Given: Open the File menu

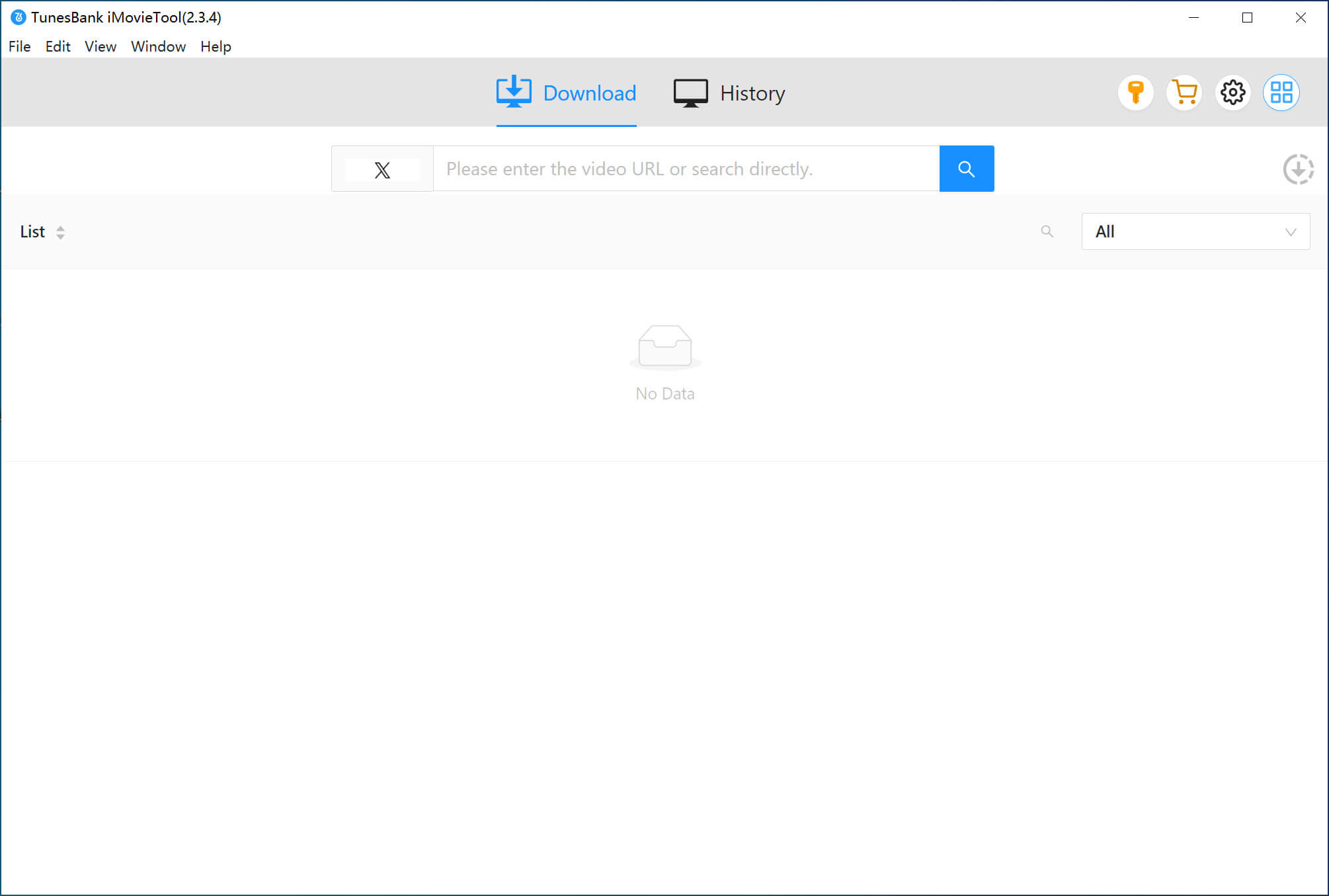Looking at the screenshot, I should tap(19, 46).
